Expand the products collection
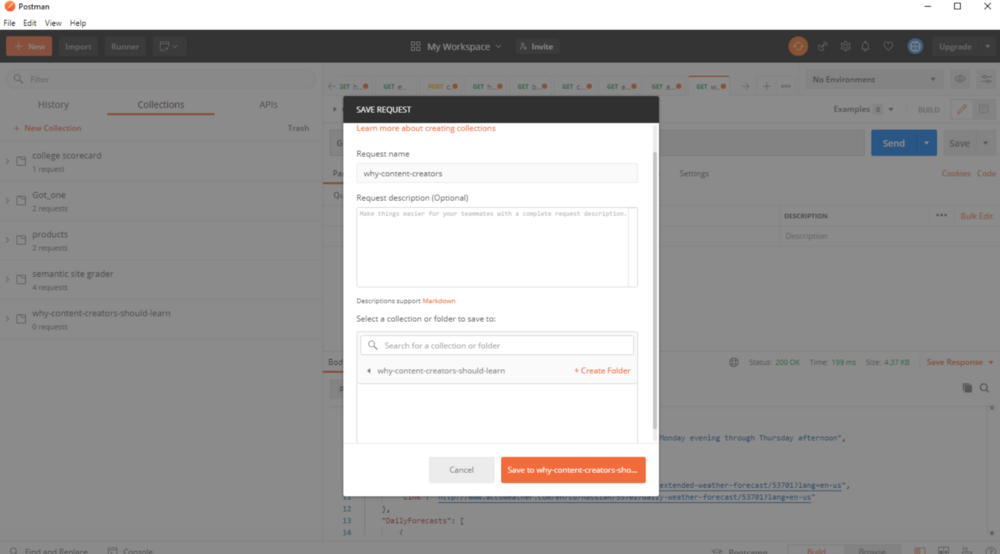Image resolution: width=1000 pixels, height=554 pixels. point(8,240)
